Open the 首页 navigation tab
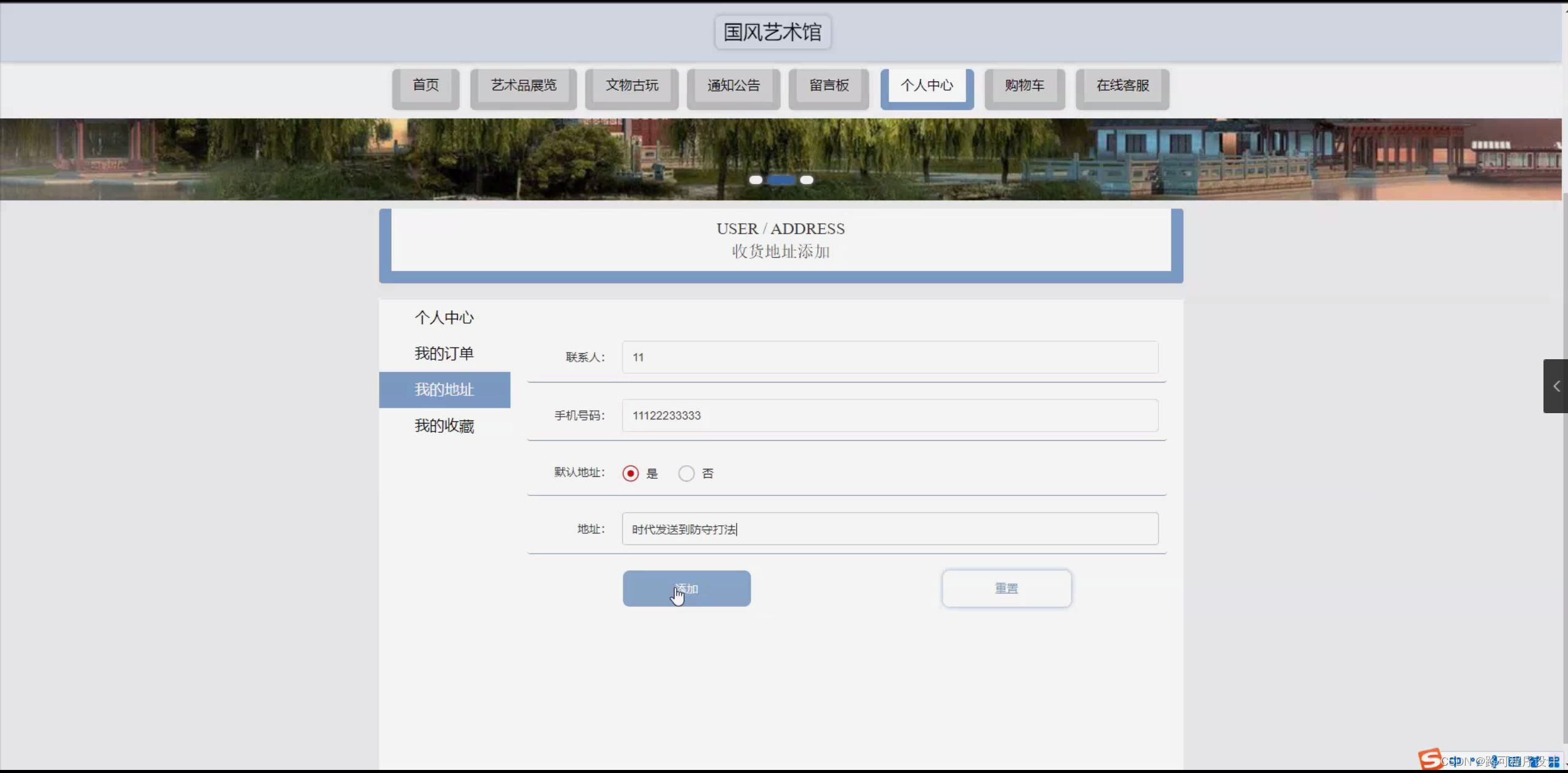 pyautogui.click(x=425, y=85)
